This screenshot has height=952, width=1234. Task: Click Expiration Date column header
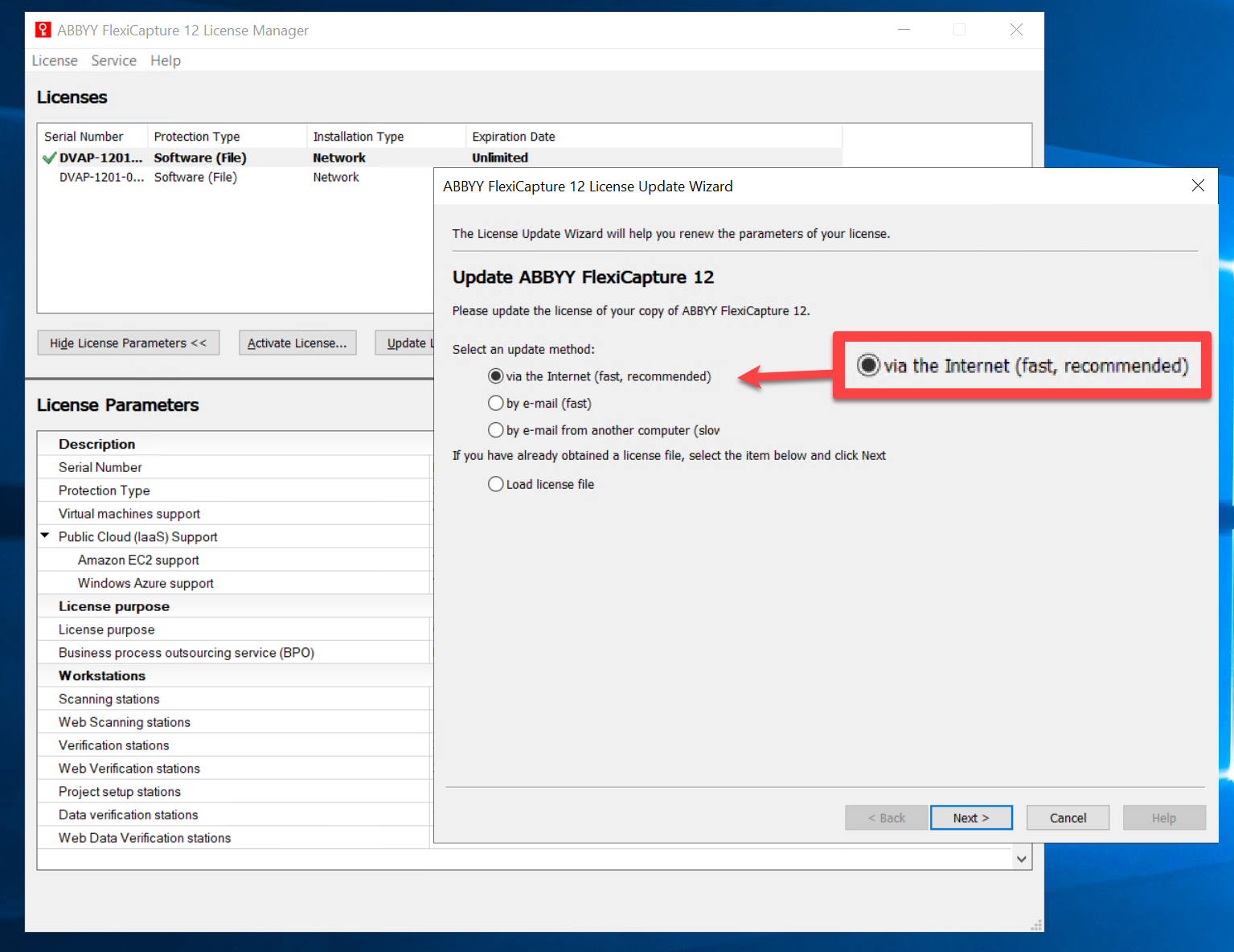point(654,137)
